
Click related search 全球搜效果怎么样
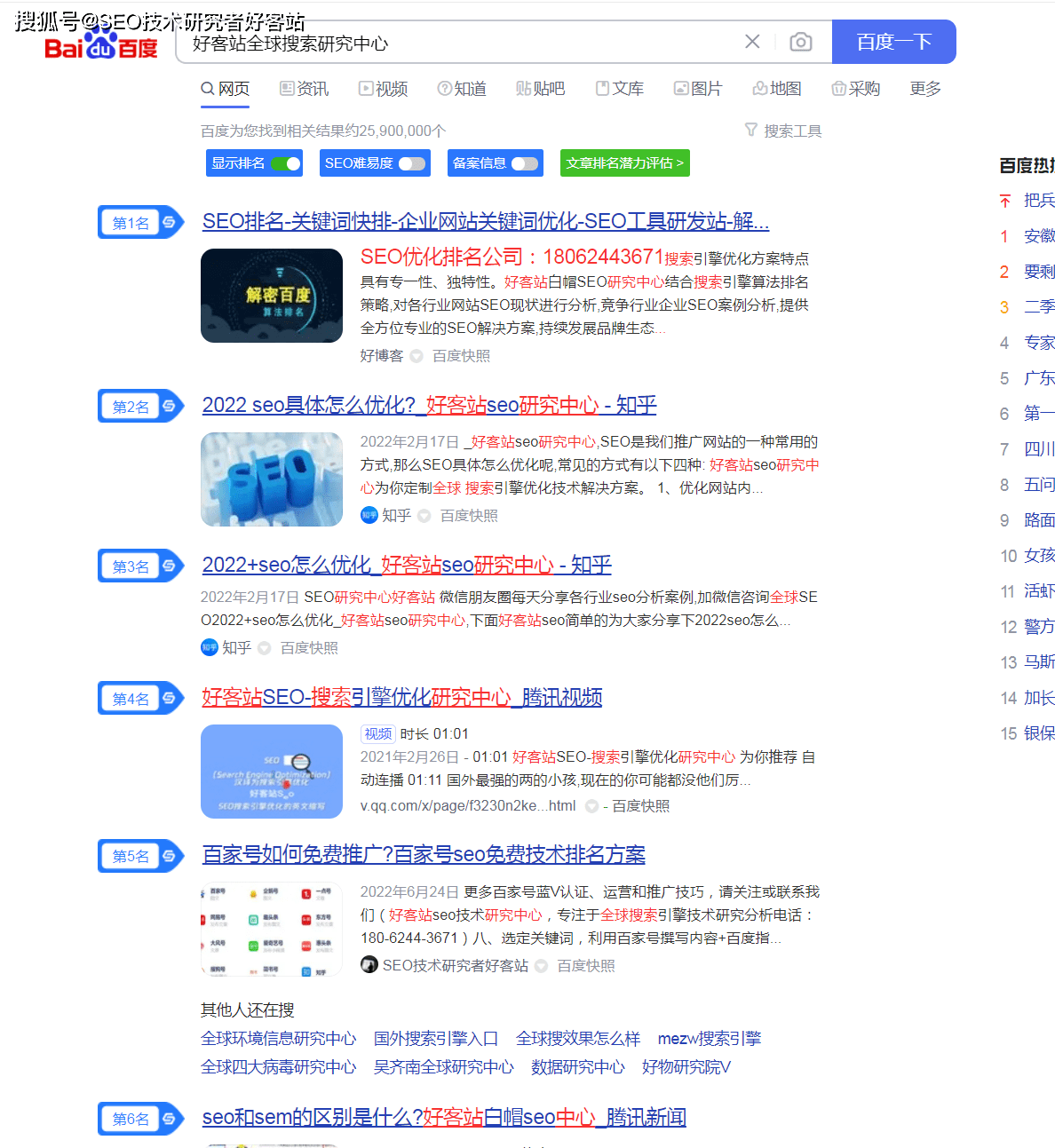point(578,1038)
